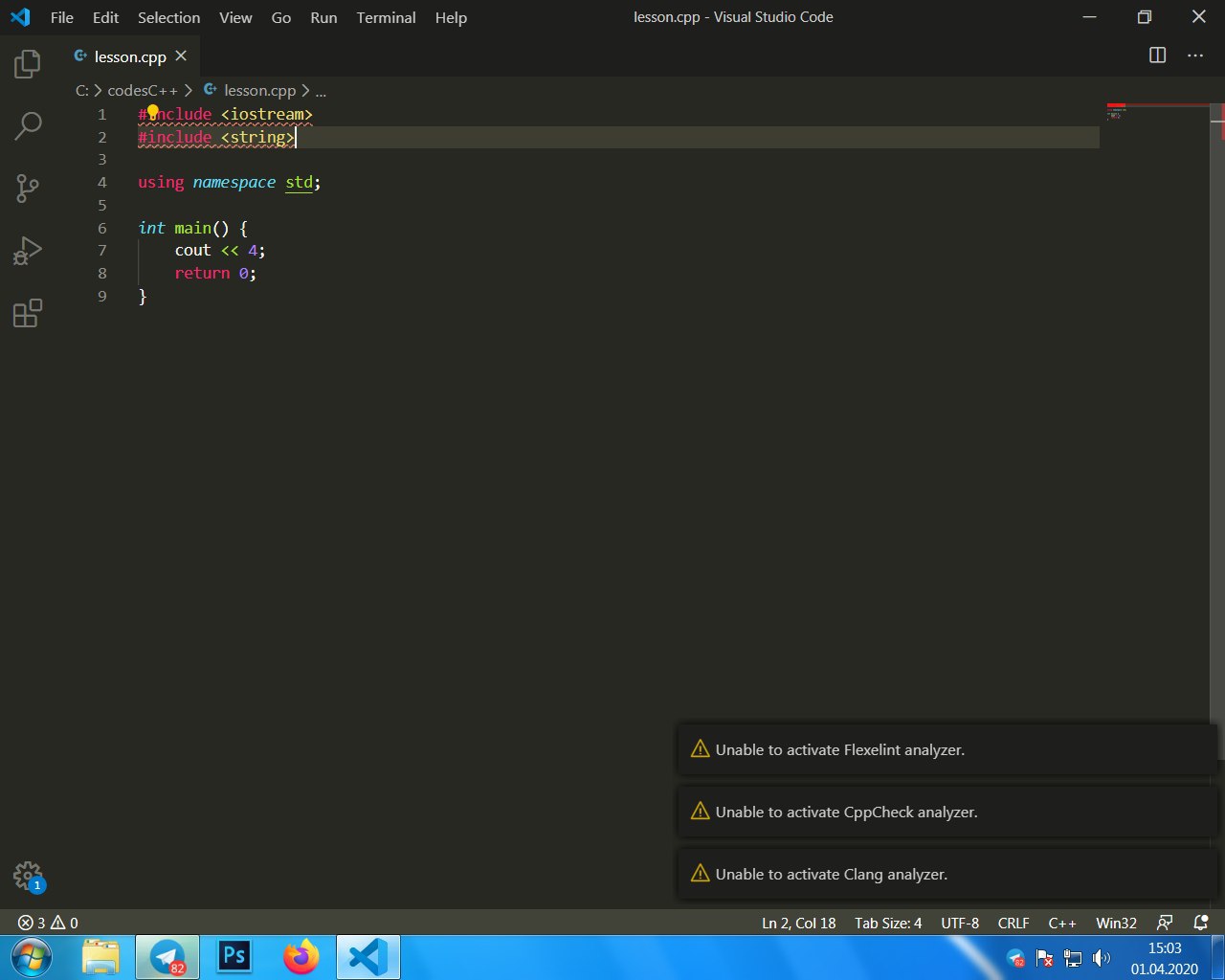Select language mode C++ in status bar
This screenshot has height=980, width=1225.
tap(1062, 923)
